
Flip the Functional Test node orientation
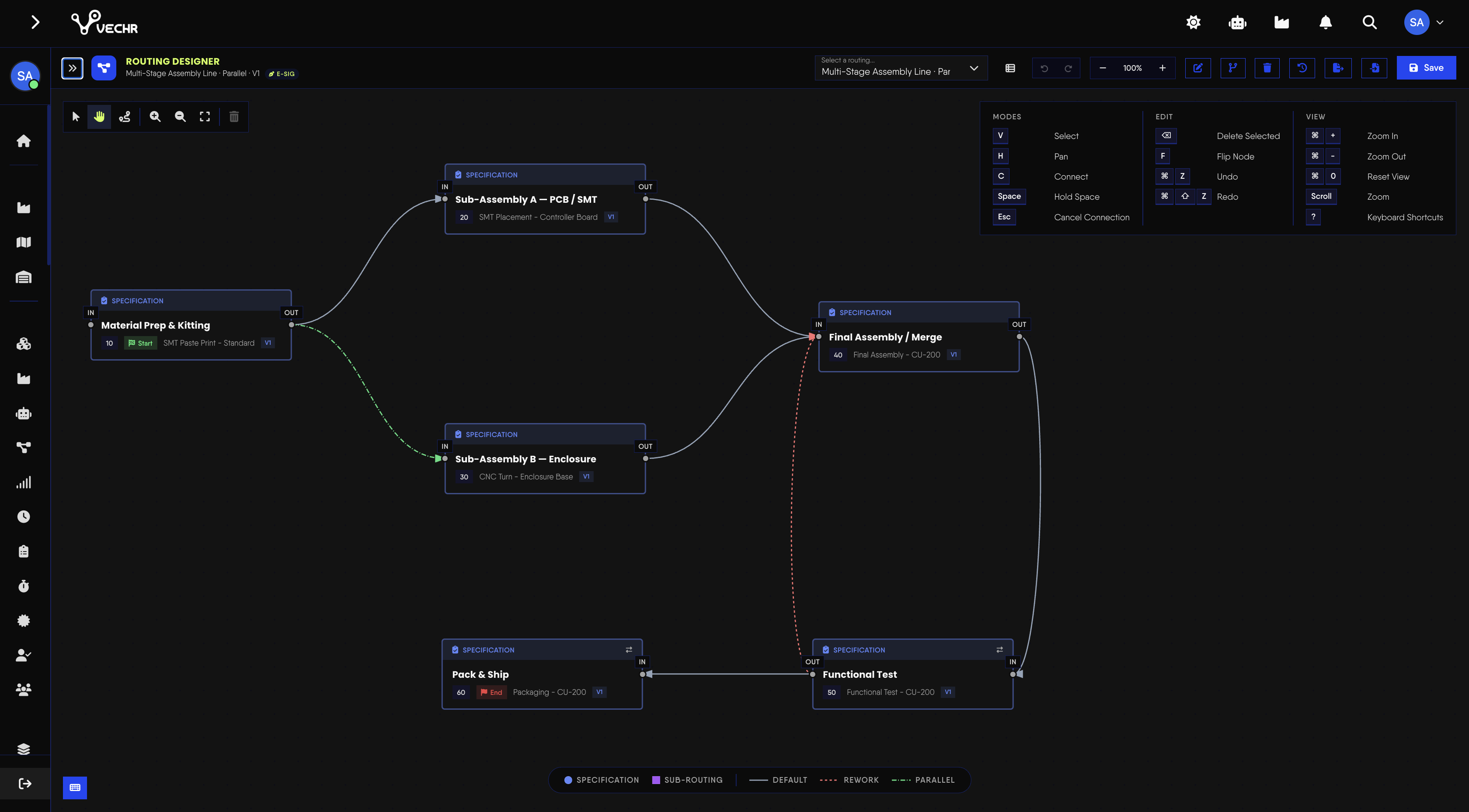[x=999, y=650]
